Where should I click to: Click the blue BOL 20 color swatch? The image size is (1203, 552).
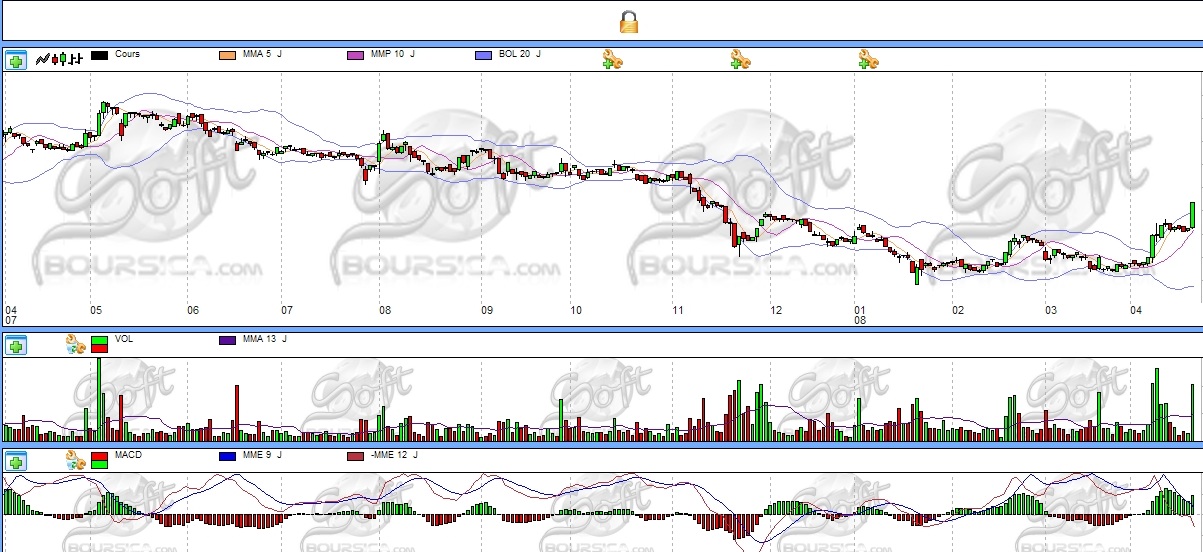[483, 55]
